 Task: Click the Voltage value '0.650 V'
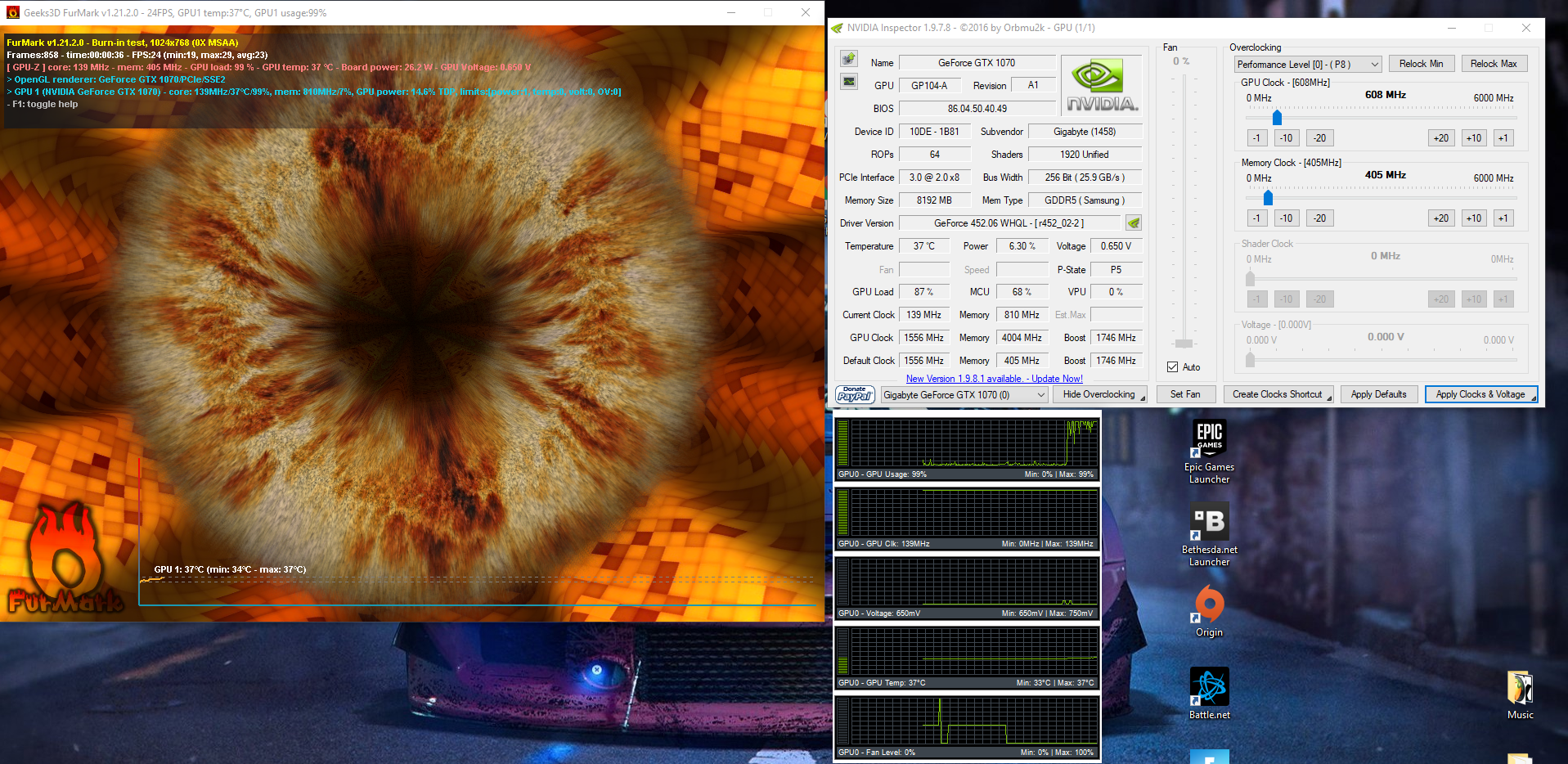1116,246
